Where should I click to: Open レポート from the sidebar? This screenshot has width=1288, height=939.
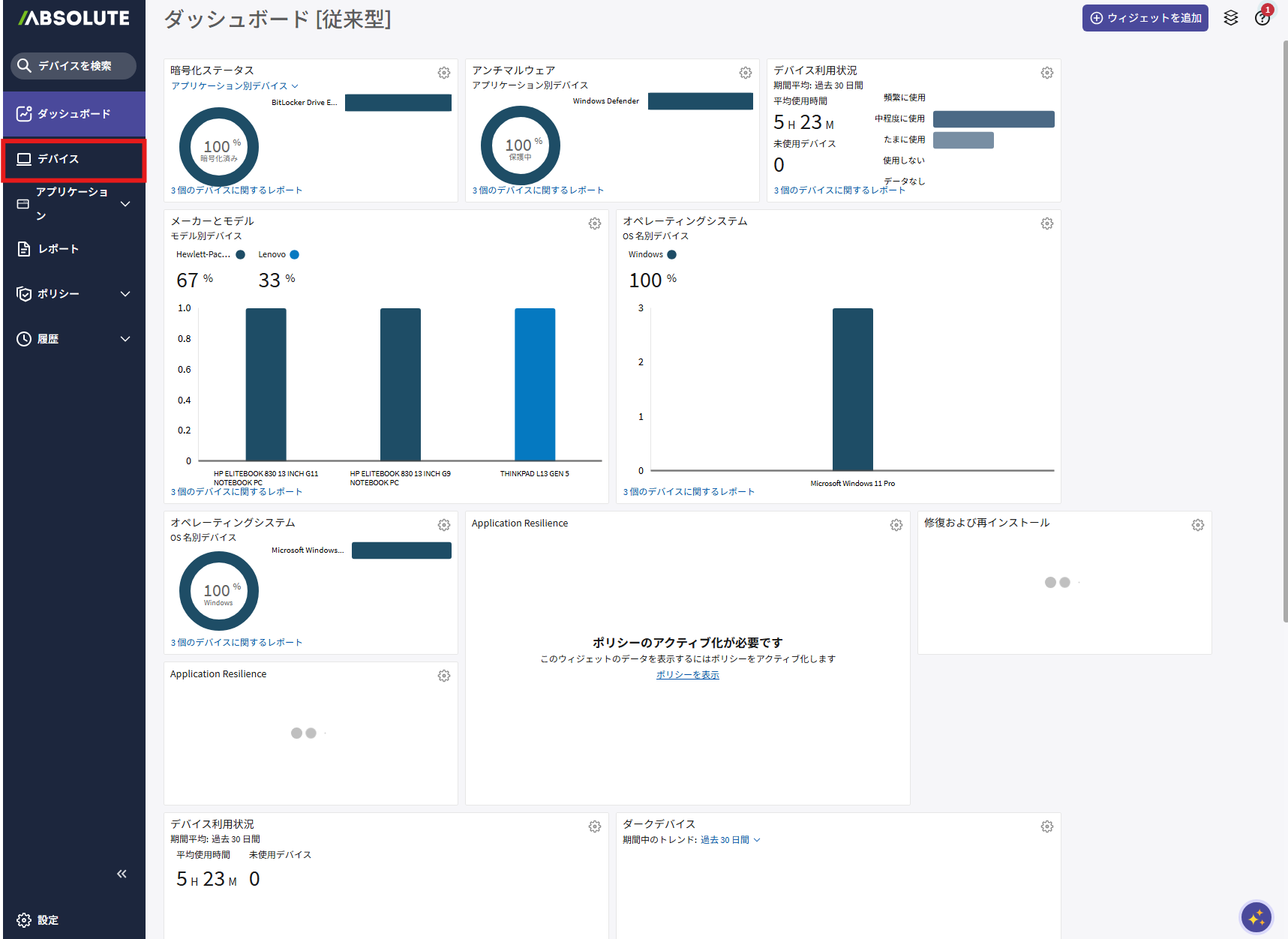[x=59, y=249]
